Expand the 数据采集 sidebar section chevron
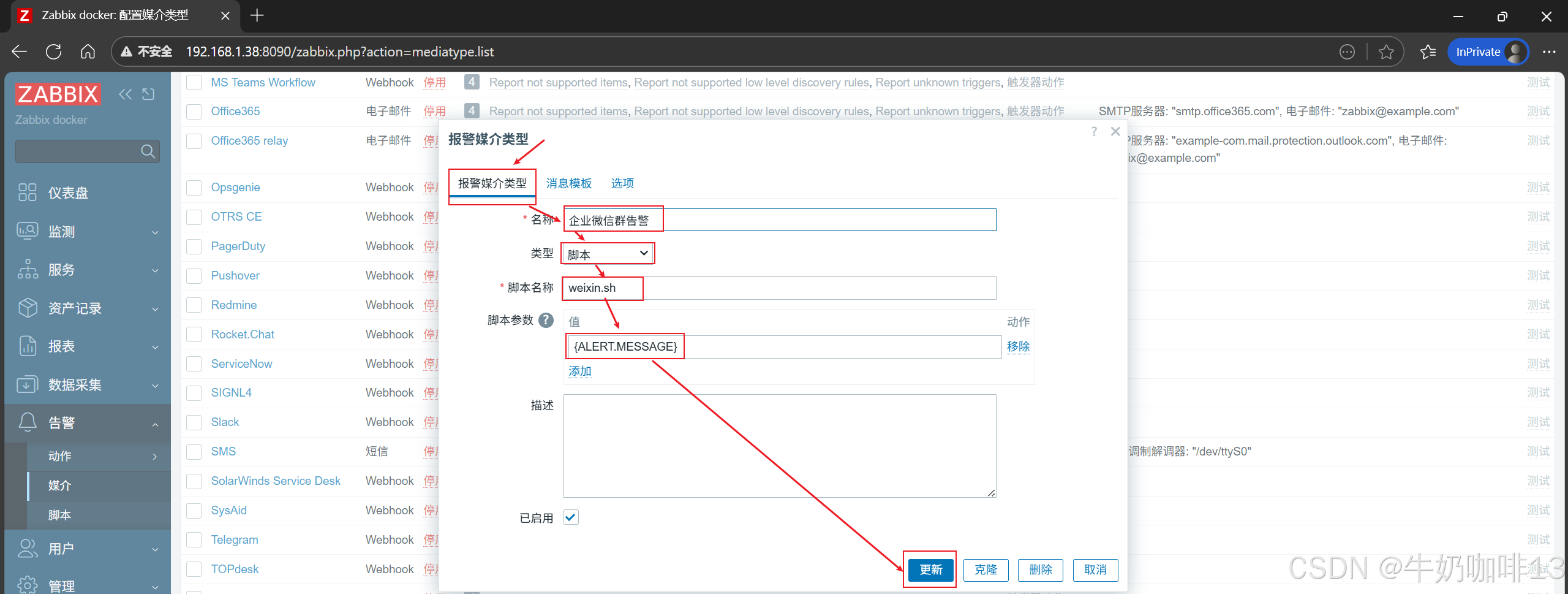Viewport: 1568px width, 594px height. point(155,386)
